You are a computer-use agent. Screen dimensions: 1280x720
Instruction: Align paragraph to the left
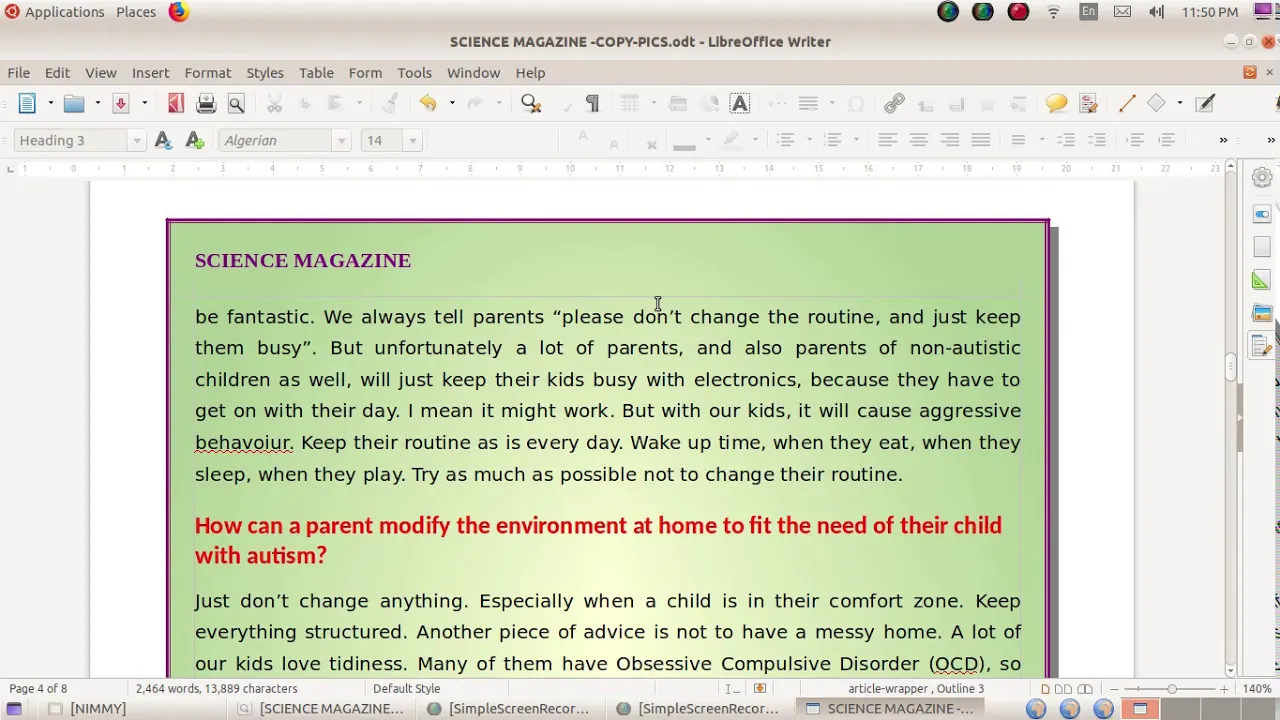887,140
